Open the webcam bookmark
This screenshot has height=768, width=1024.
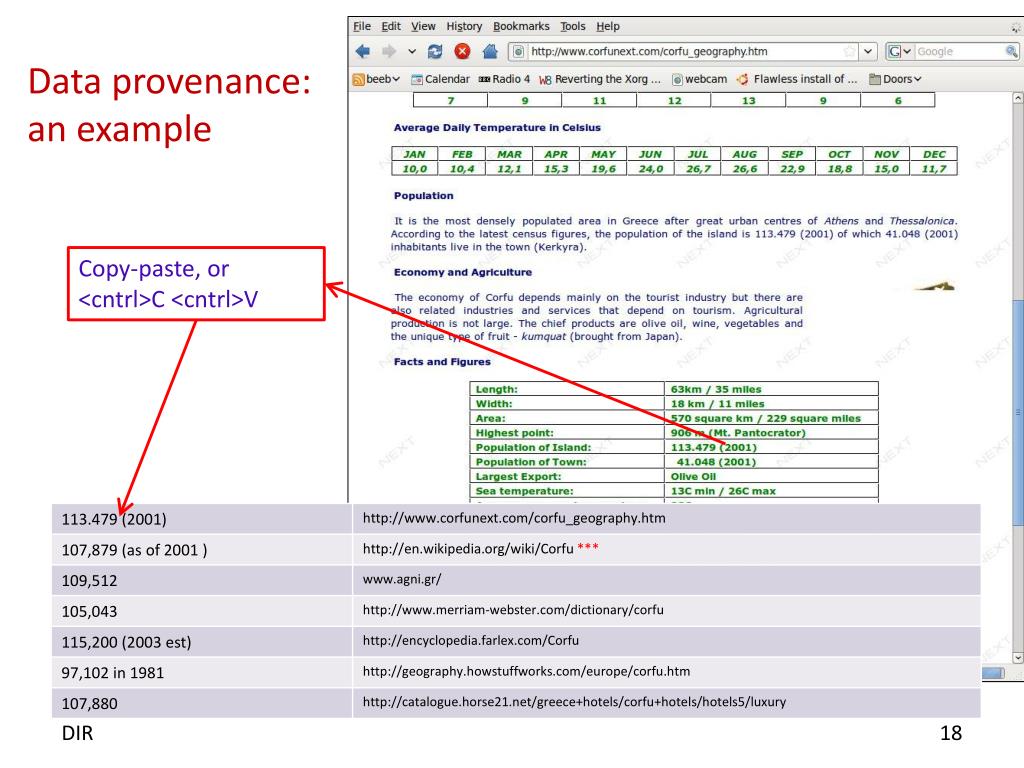point(699,79)
